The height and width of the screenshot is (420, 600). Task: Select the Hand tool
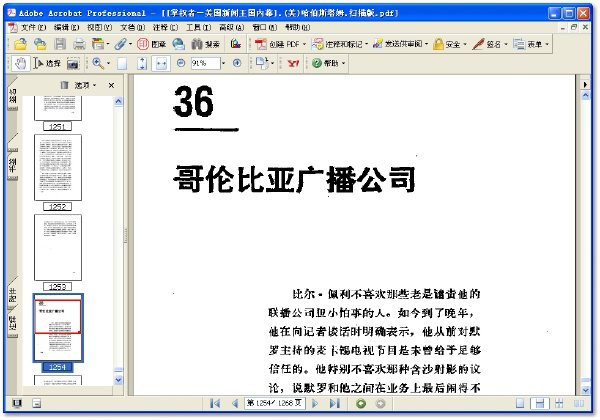(x=21, y=63)
